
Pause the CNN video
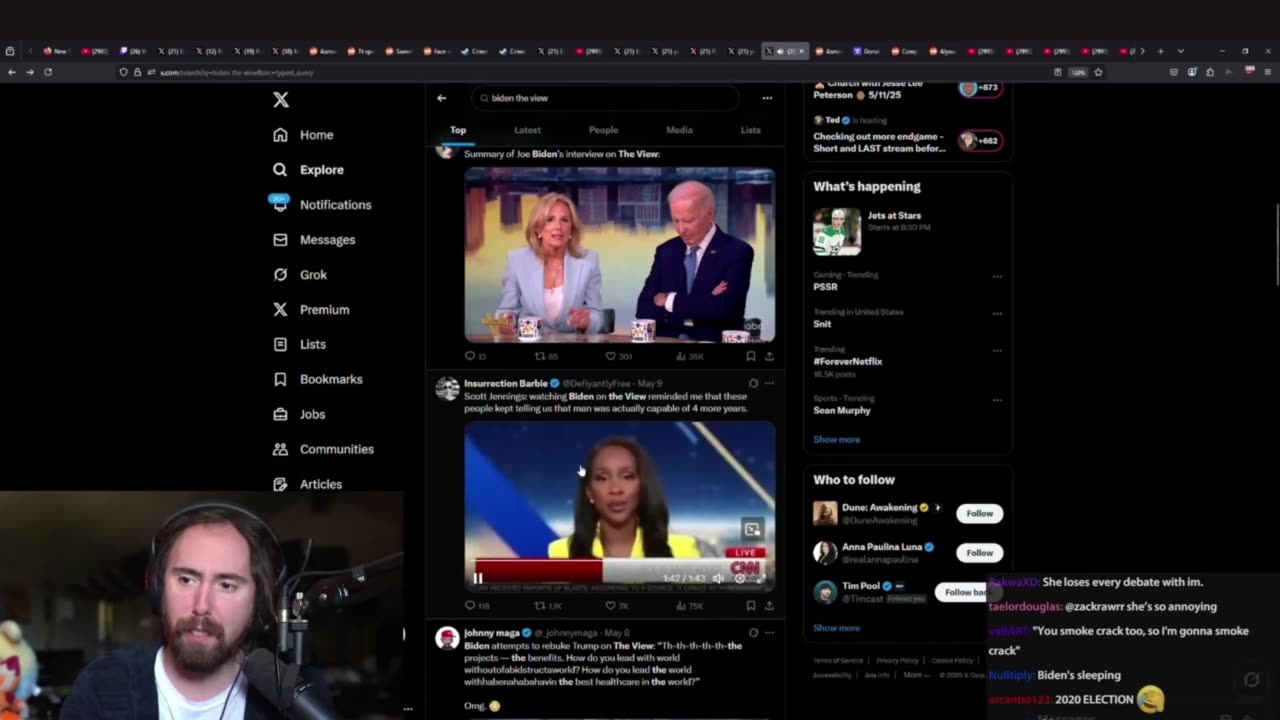coord(478,578)
